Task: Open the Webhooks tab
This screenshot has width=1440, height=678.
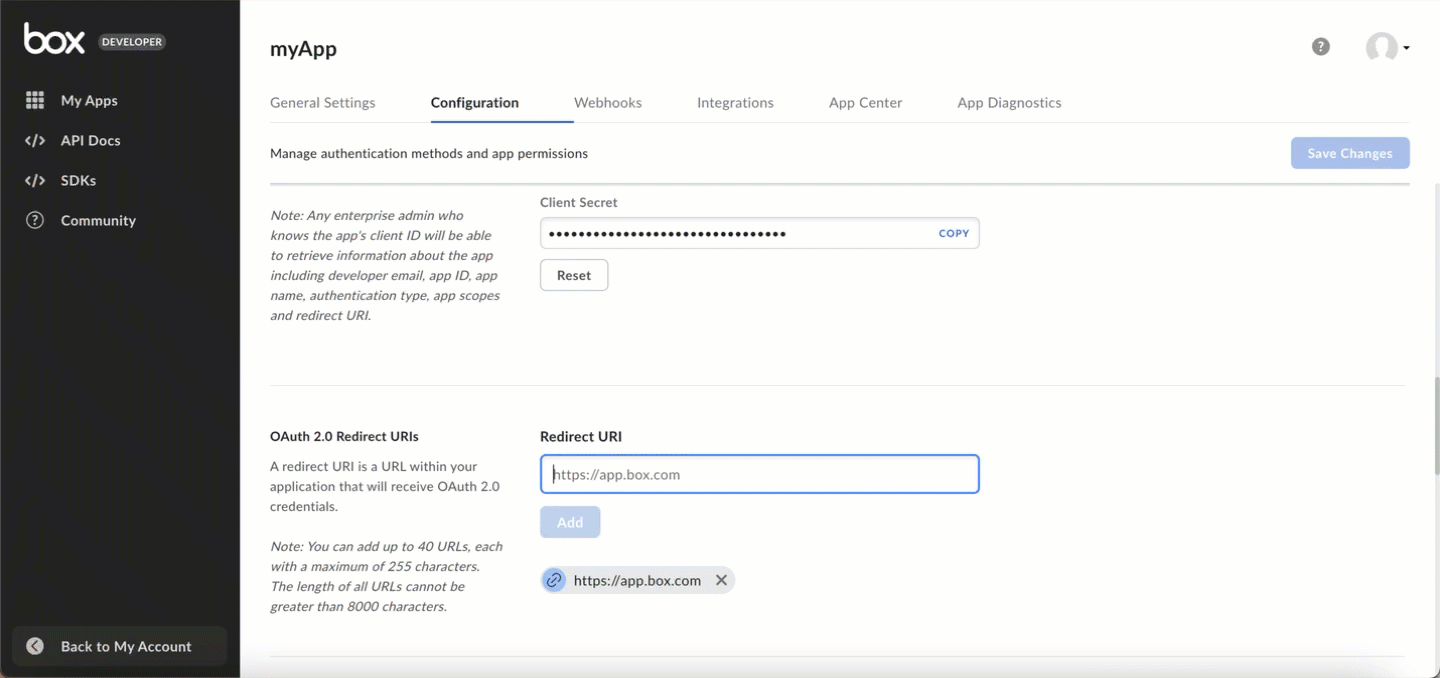Action: click(608, 102)
